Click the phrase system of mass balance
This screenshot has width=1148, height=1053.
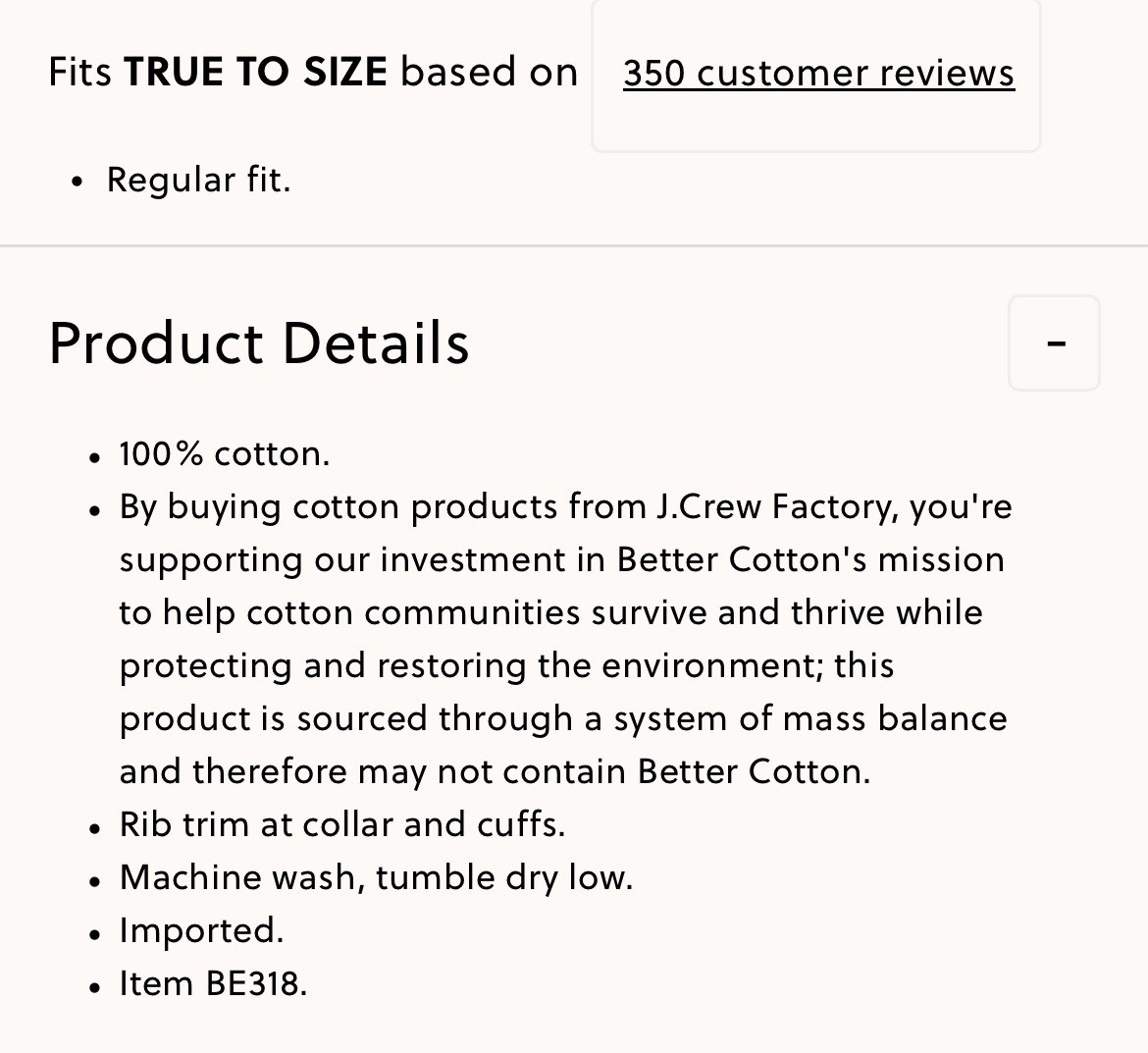(x=810, y=718)
